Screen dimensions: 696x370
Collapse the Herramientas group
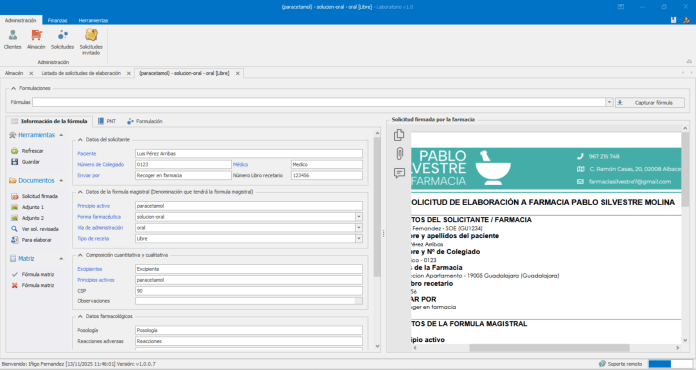pyautogui.click(x=61, y=135)
